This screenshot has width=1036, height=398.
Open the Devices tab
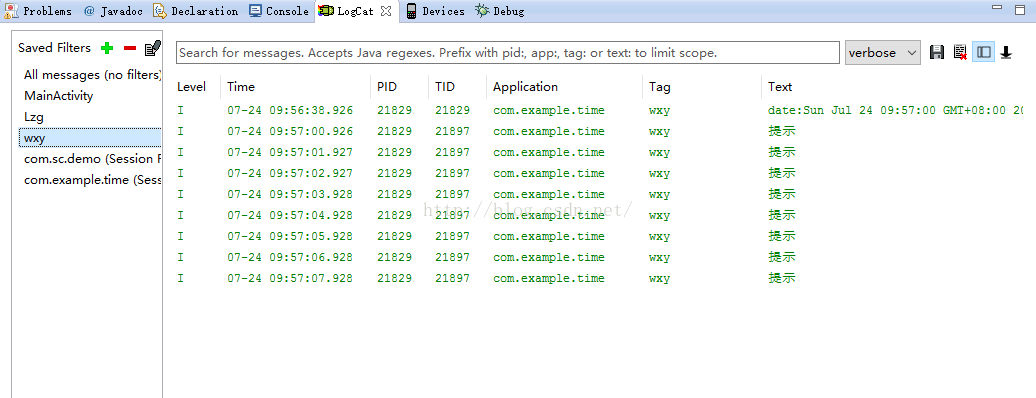(x=435, y=11)
